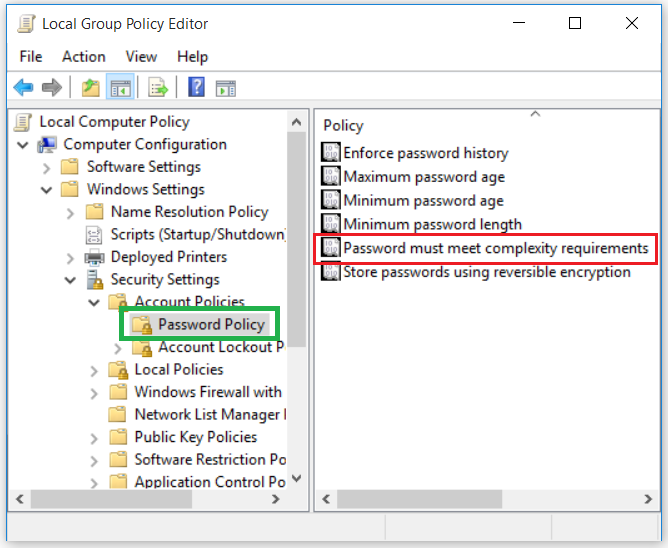Click policy pane horizontal scrollbar left arrow
The width and height of the screenshot is (668, 548).
click(326, 499)
